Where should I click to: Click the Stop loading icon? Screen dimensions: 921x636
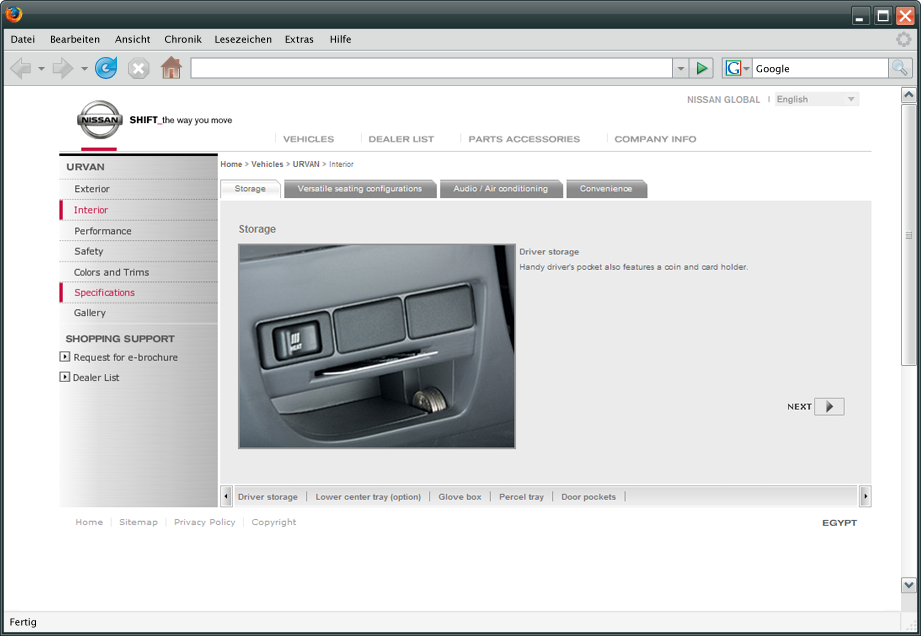(139, 68)
